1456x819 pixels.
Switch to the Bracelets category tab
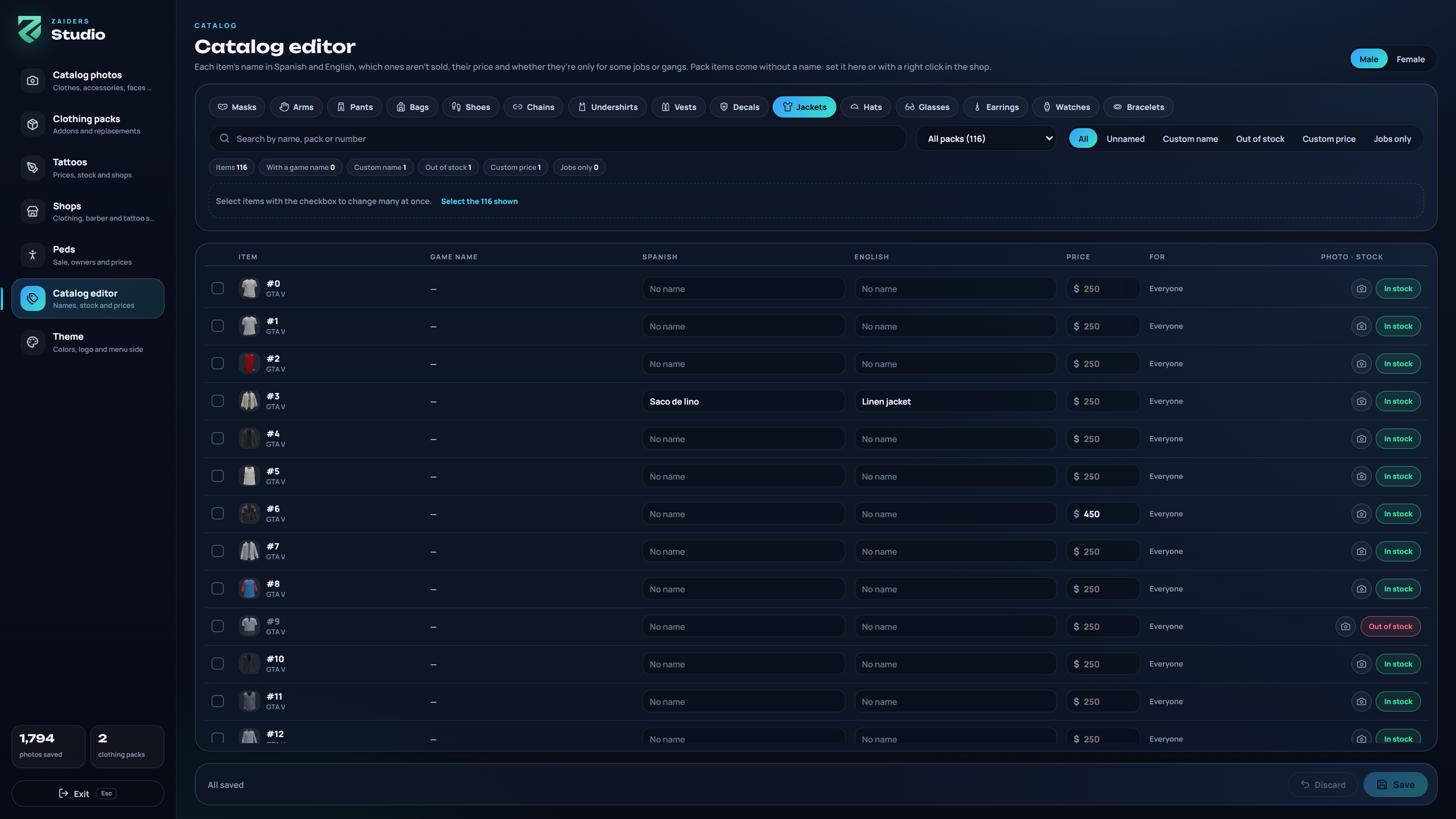tap(1139, 107)
